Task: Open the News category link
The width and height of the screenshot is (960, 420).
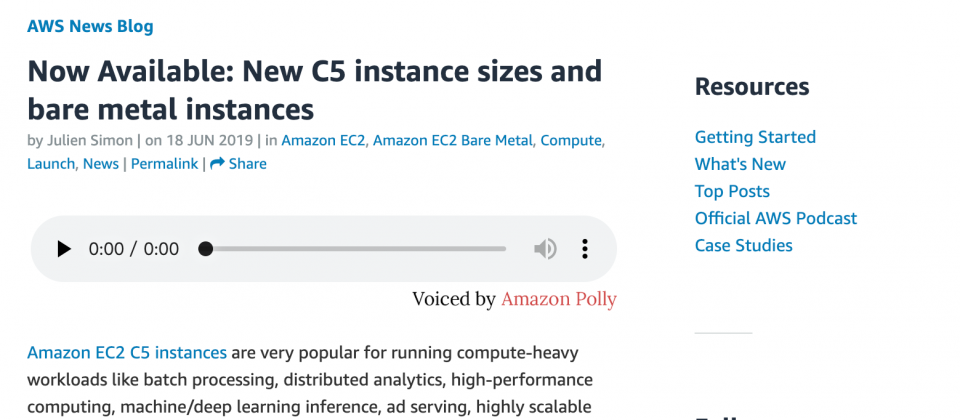Action: [100, 163]
